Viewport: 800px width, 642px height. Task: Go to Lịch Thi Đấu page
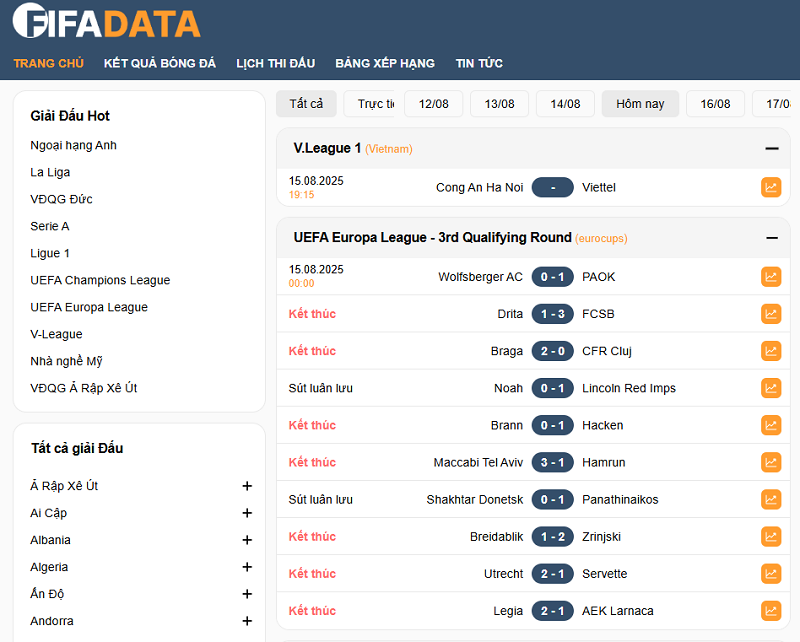pyautogui.click(x=275, y=63)
